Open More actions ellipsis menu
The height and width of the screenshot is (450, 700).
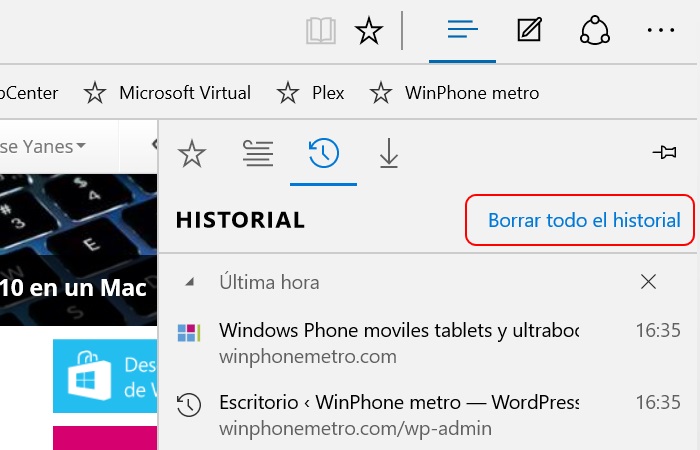coord(661,30)
